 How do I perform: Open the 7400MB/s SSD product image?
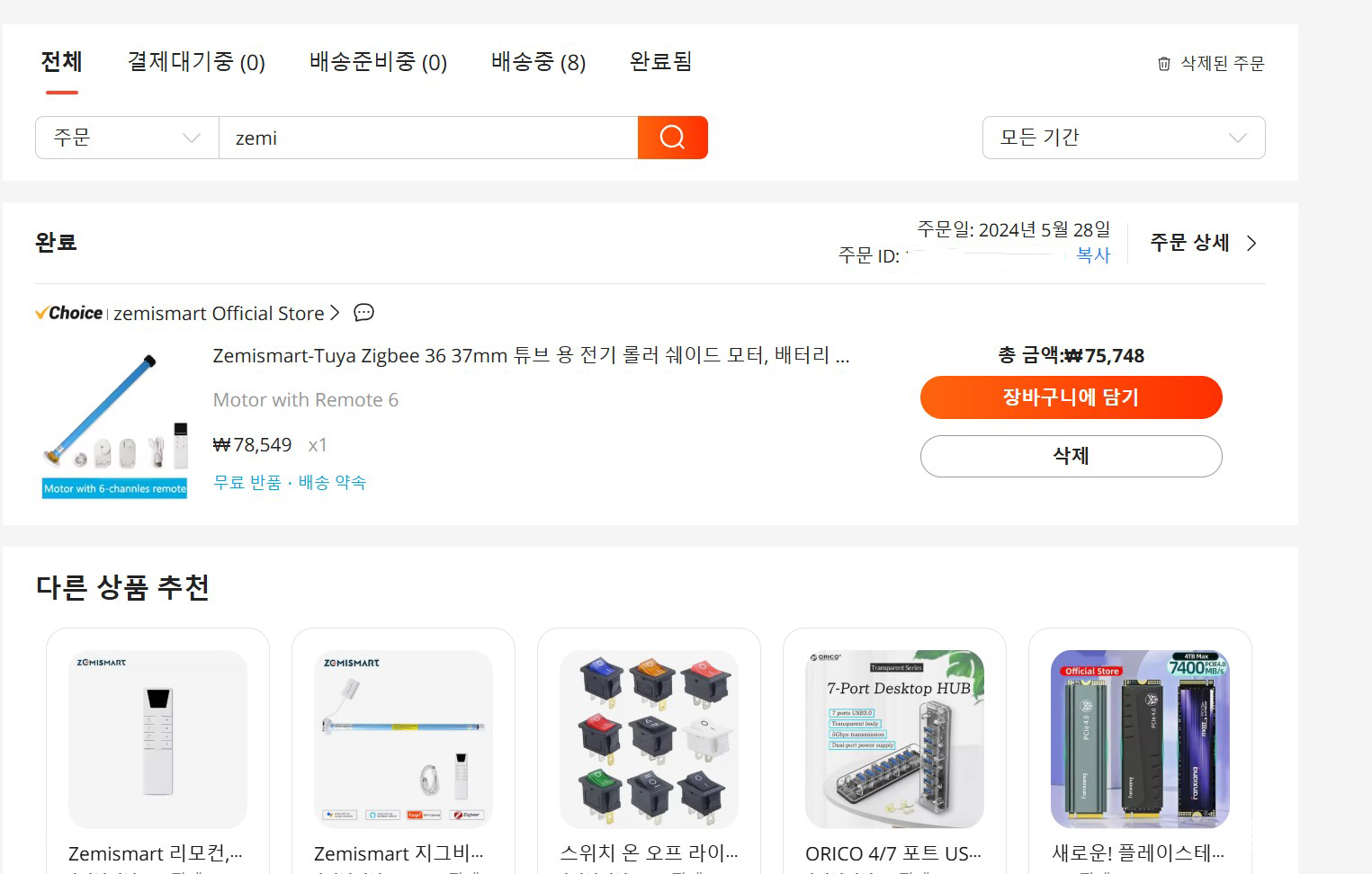pos(1140,739)
